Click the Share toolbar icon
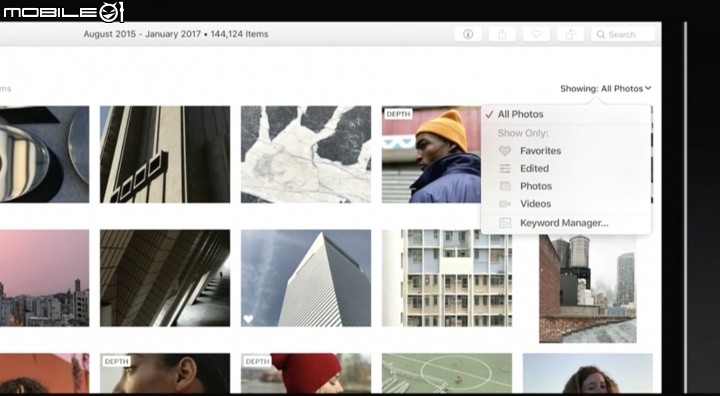Viewport: 720px width, 396px height. click(502, 34)
